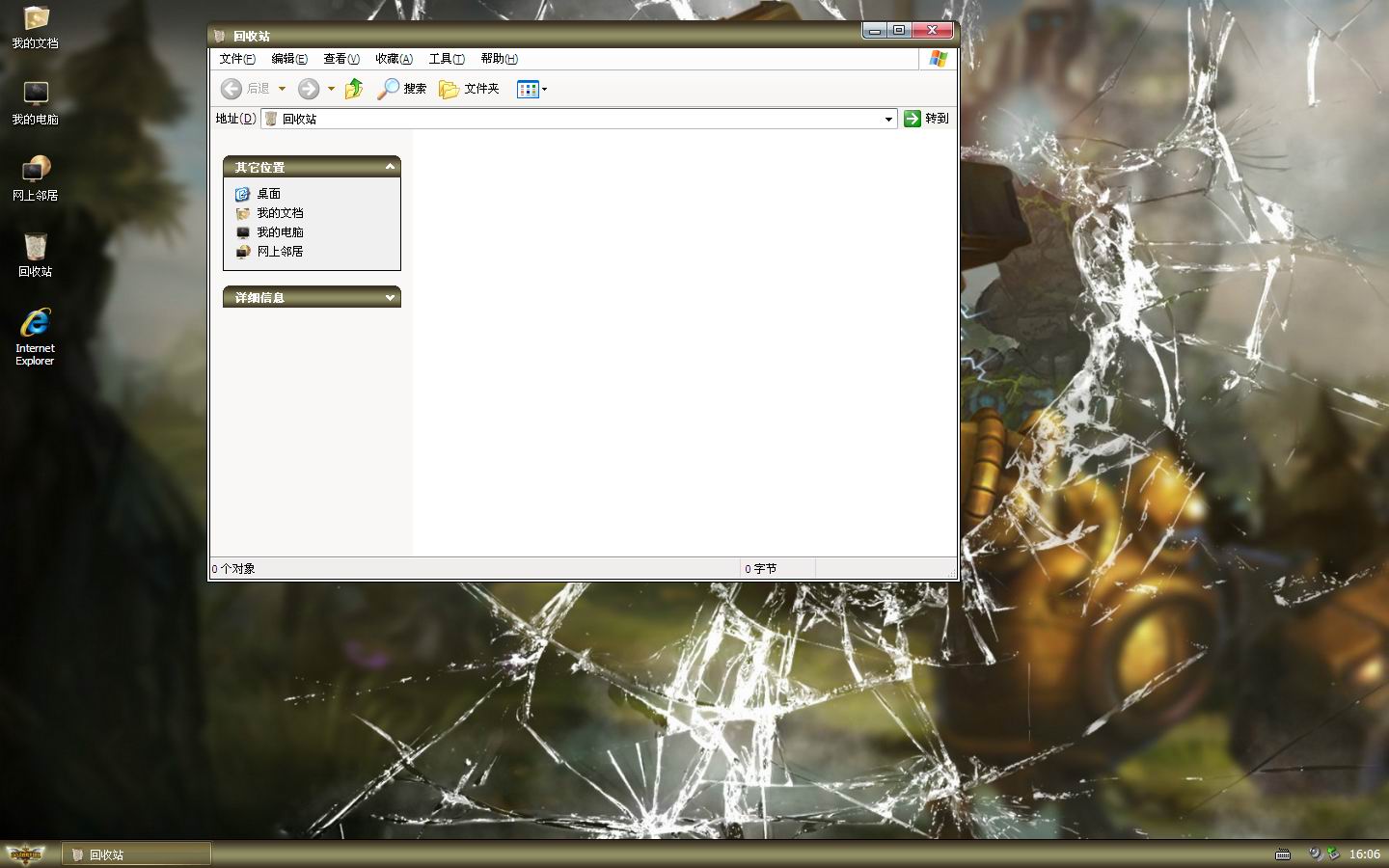1389x868 pixels.
Task: Open the Start button on taskbar
Action: [25, 854]
